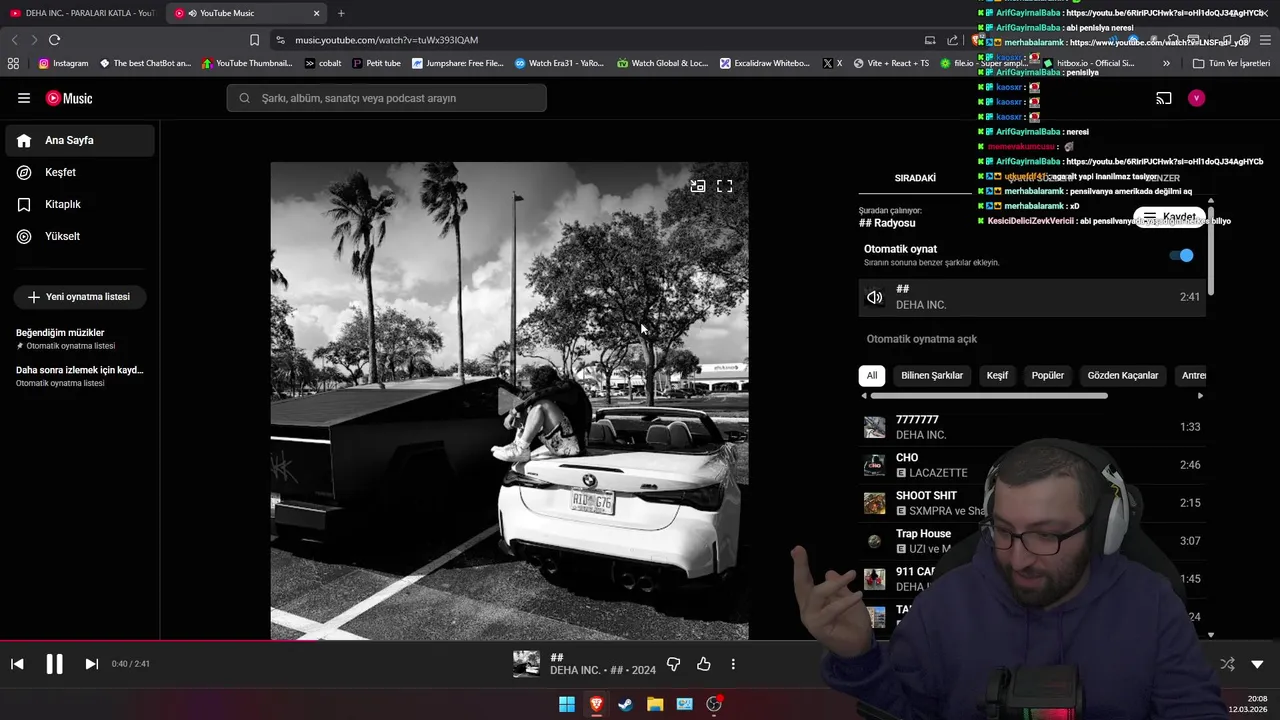Go to Ana Sayfa in sidebar
Screen dimensions: 1280x720
(x=80, y=140)
